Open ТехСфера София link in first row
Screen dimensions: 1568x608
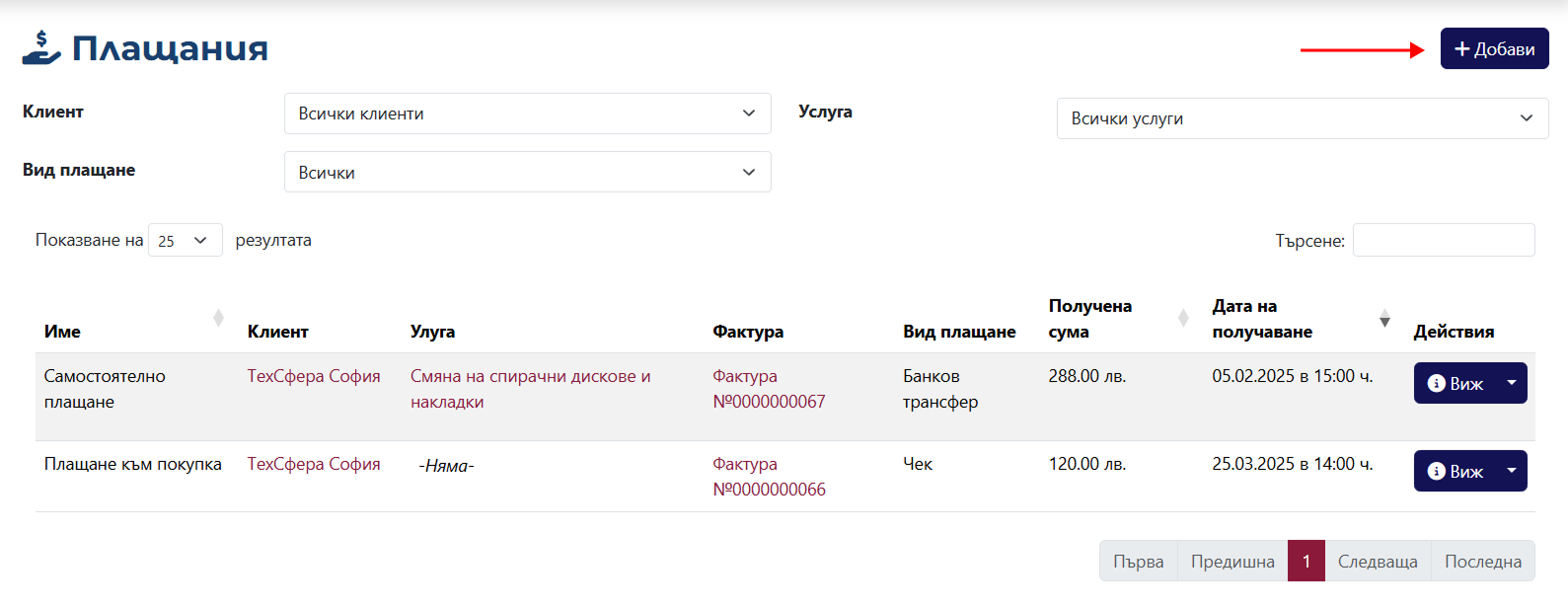tap(314, 376)
